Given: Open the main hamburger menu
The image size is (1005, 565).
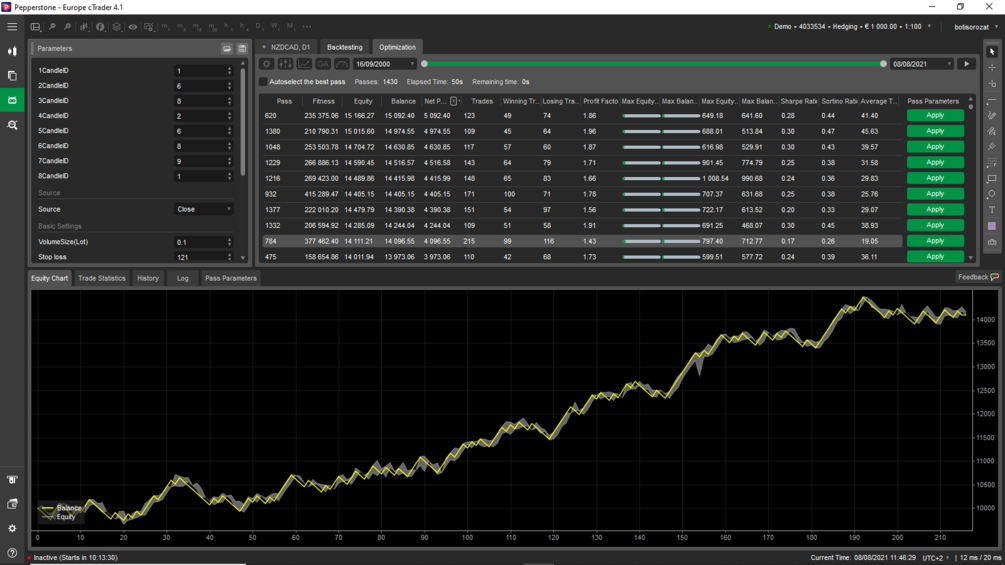Looking at the screenshot, I should click(x=12, y=27).
